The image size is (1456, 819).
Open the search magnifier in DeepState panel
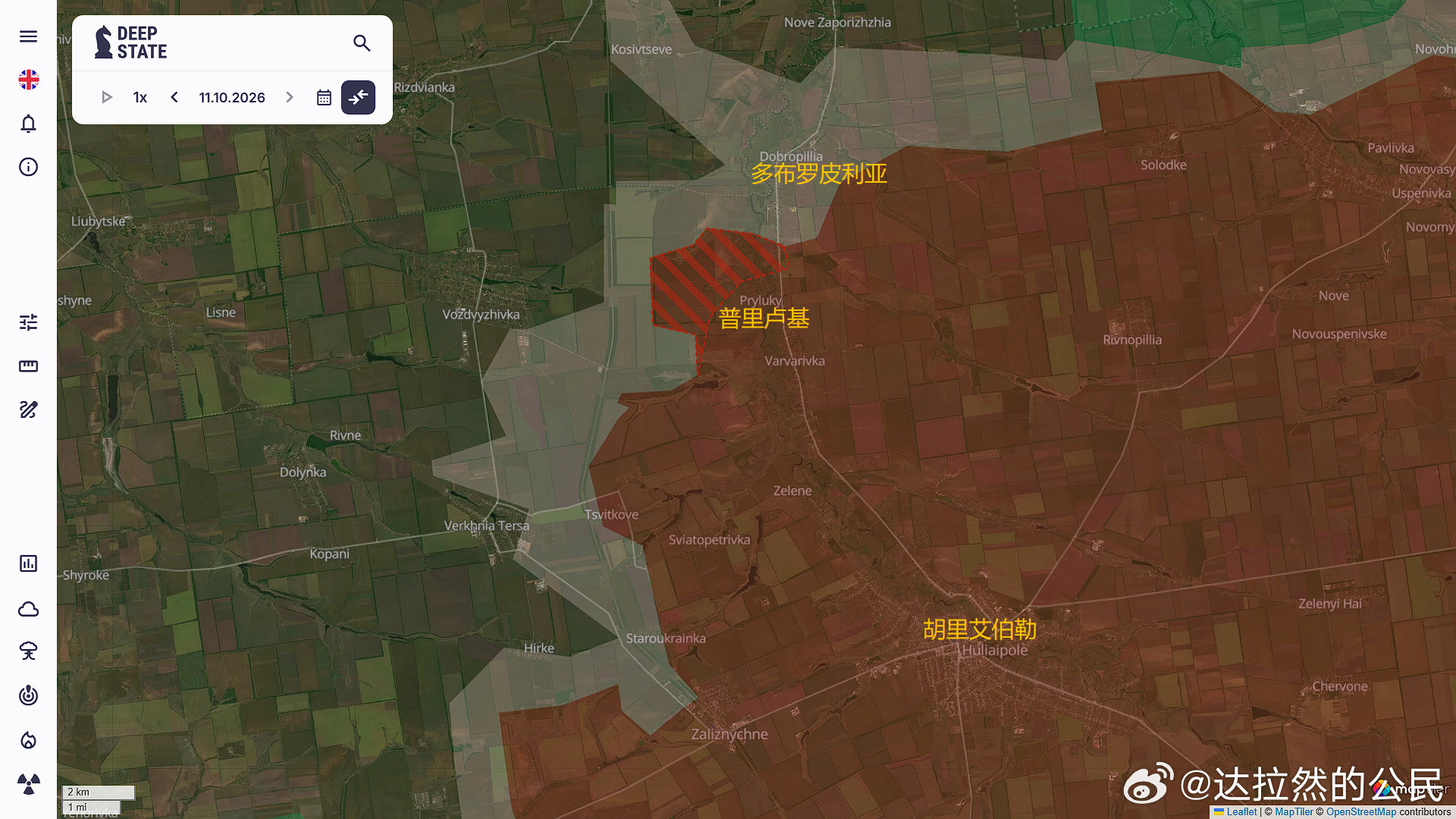click(x=362, y=43)
